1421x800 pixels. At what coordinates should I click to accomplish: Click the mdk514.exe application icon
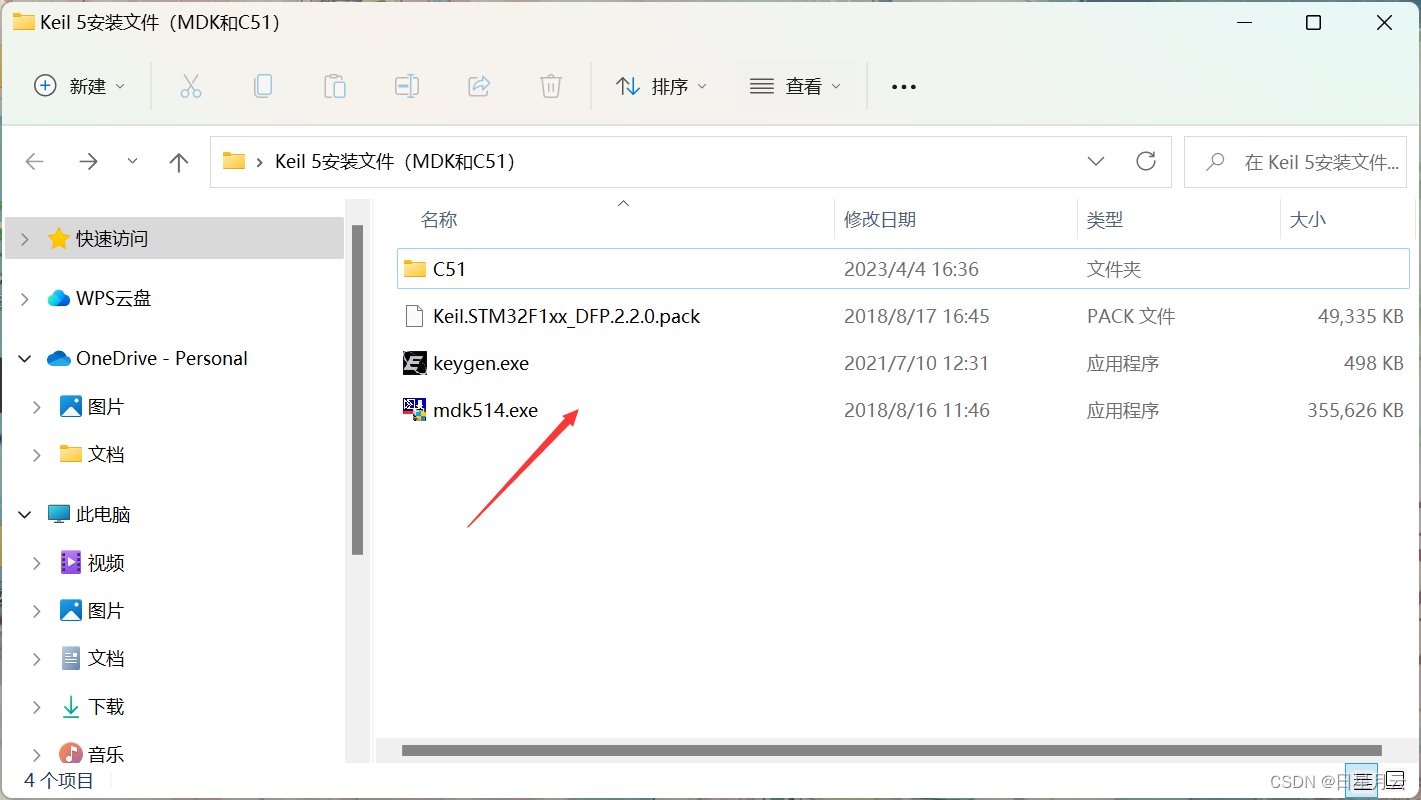click(415, 410)
